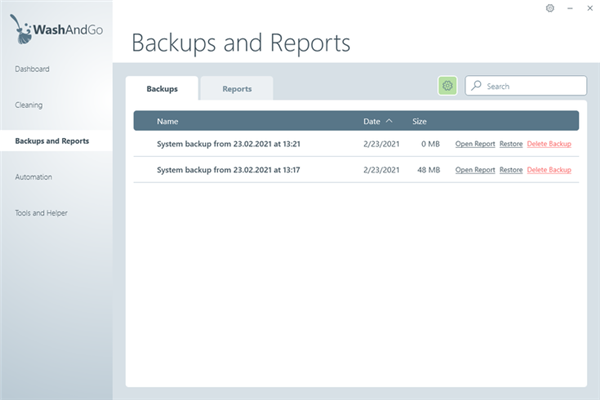Click the magnifying glass search icon
600x400 pixels.
tap(476, 86)
